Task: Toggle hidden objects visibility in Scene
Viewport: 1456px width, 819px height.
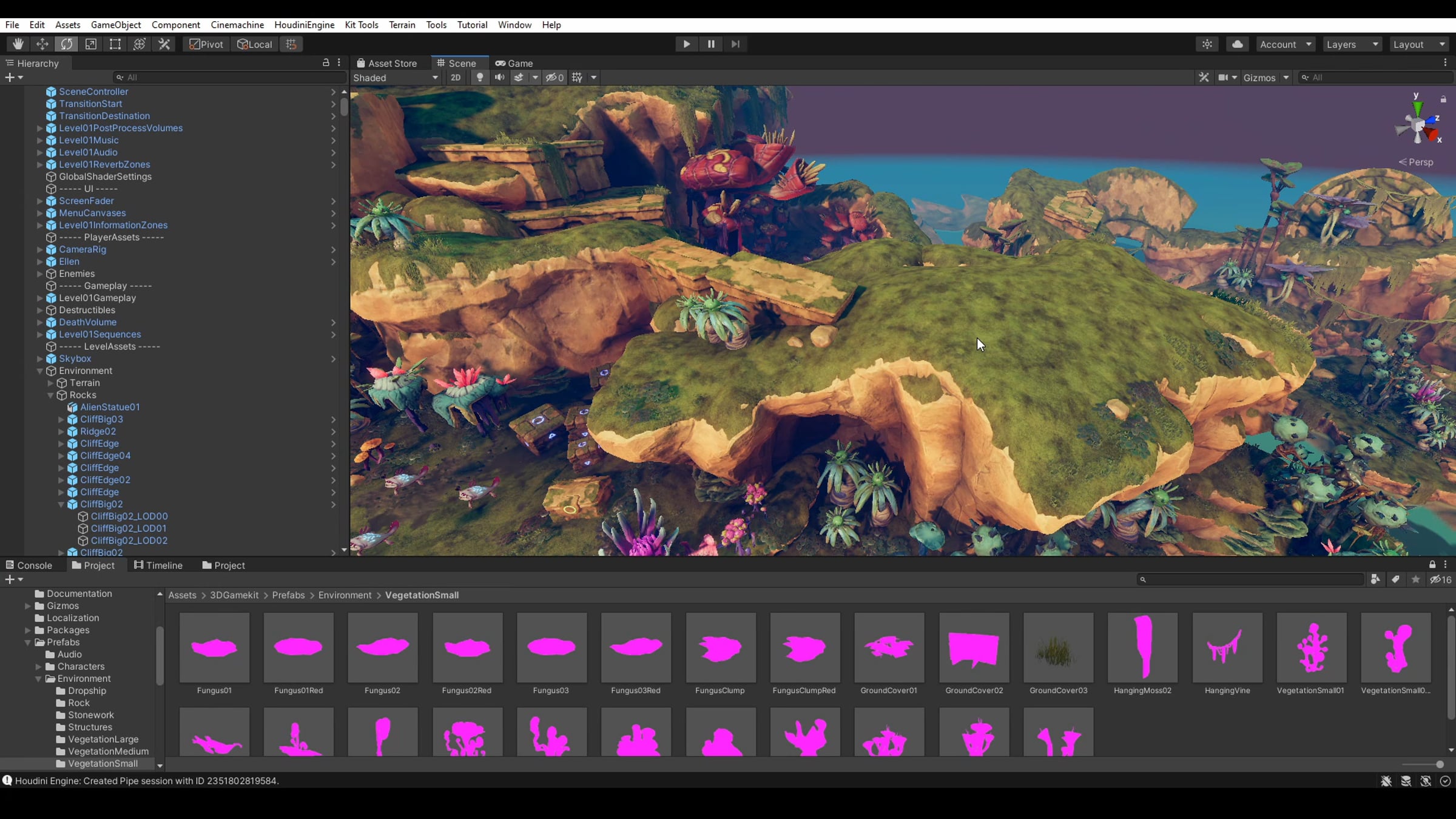Action: point(554,78)
